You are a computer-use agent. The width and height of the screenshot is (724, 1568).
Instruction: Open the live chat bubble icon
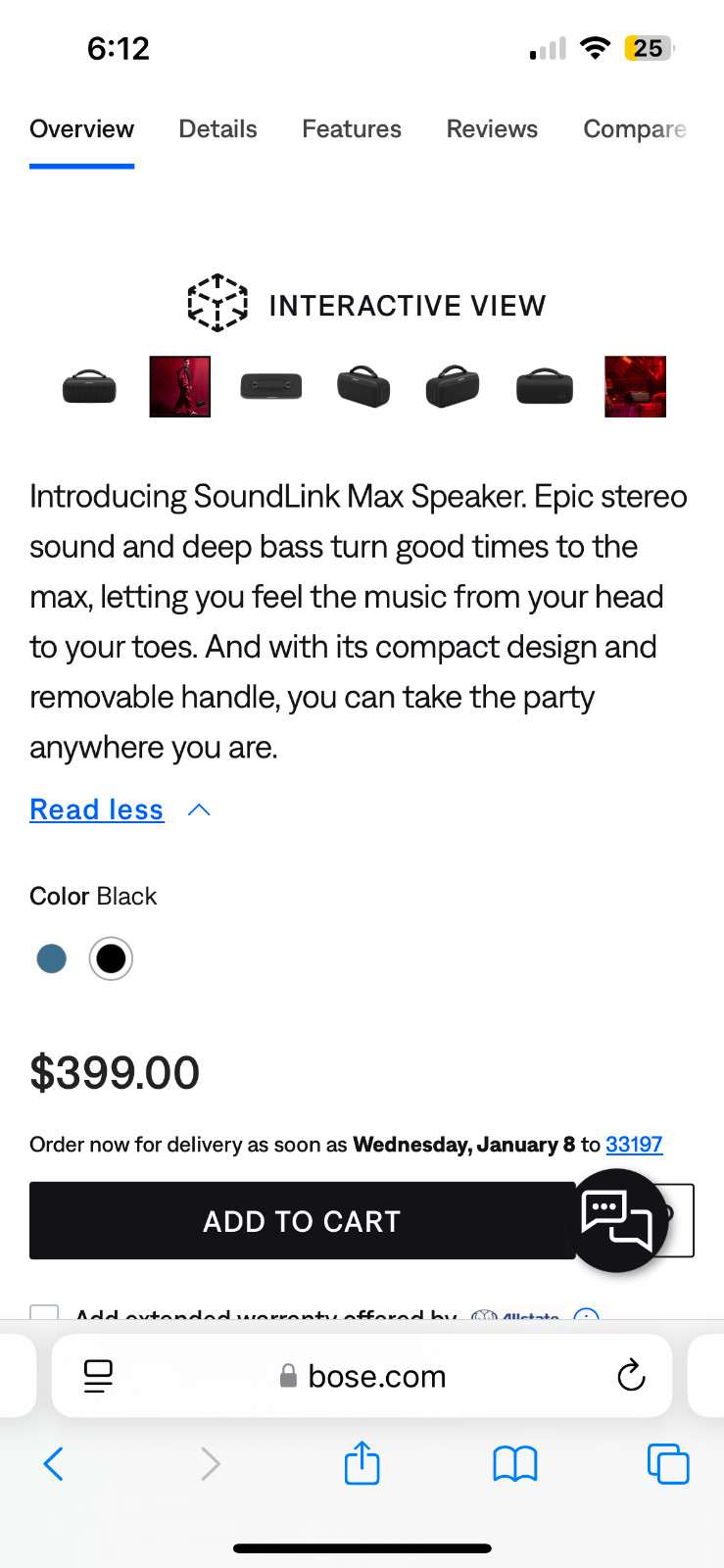pyautogui.click(x=616, y=1220)
